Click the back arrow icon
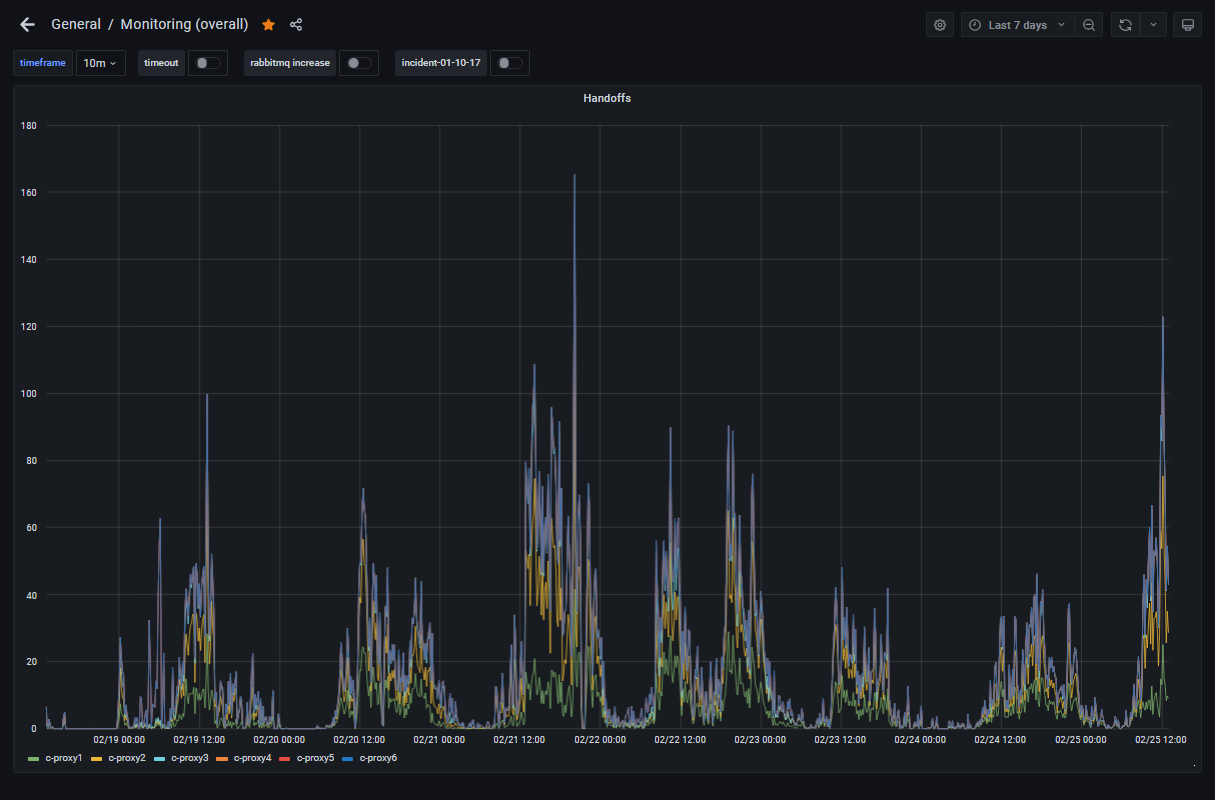This screenshot has height=800, width=1215. click(27, 25)
